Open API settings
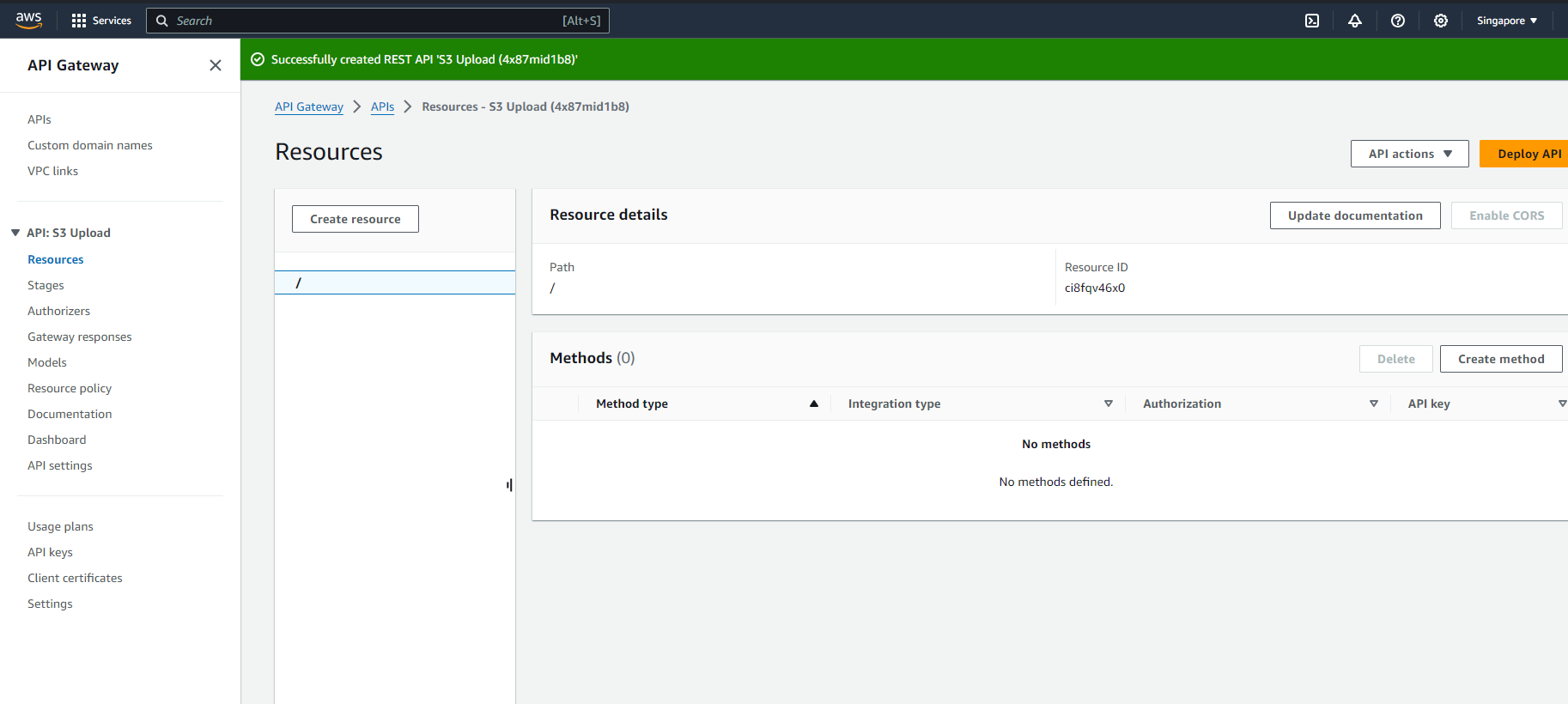1568x704 pixels. [60, 465]
